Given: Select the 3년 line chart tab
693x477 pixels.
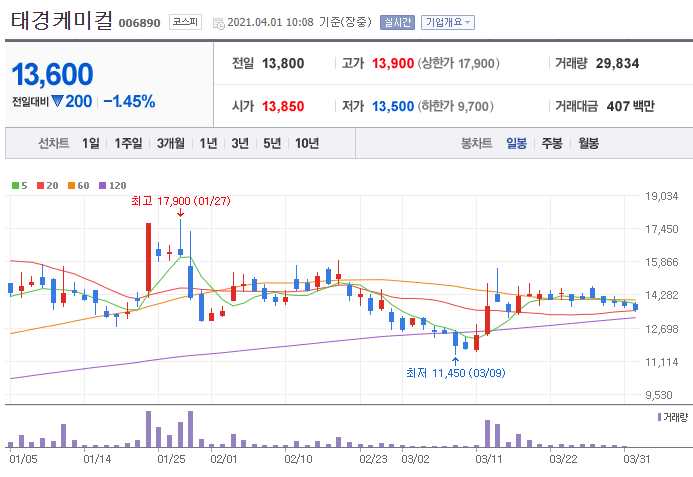Looking at the screenshot, I should pyautogui.click(x=240, y=143).
